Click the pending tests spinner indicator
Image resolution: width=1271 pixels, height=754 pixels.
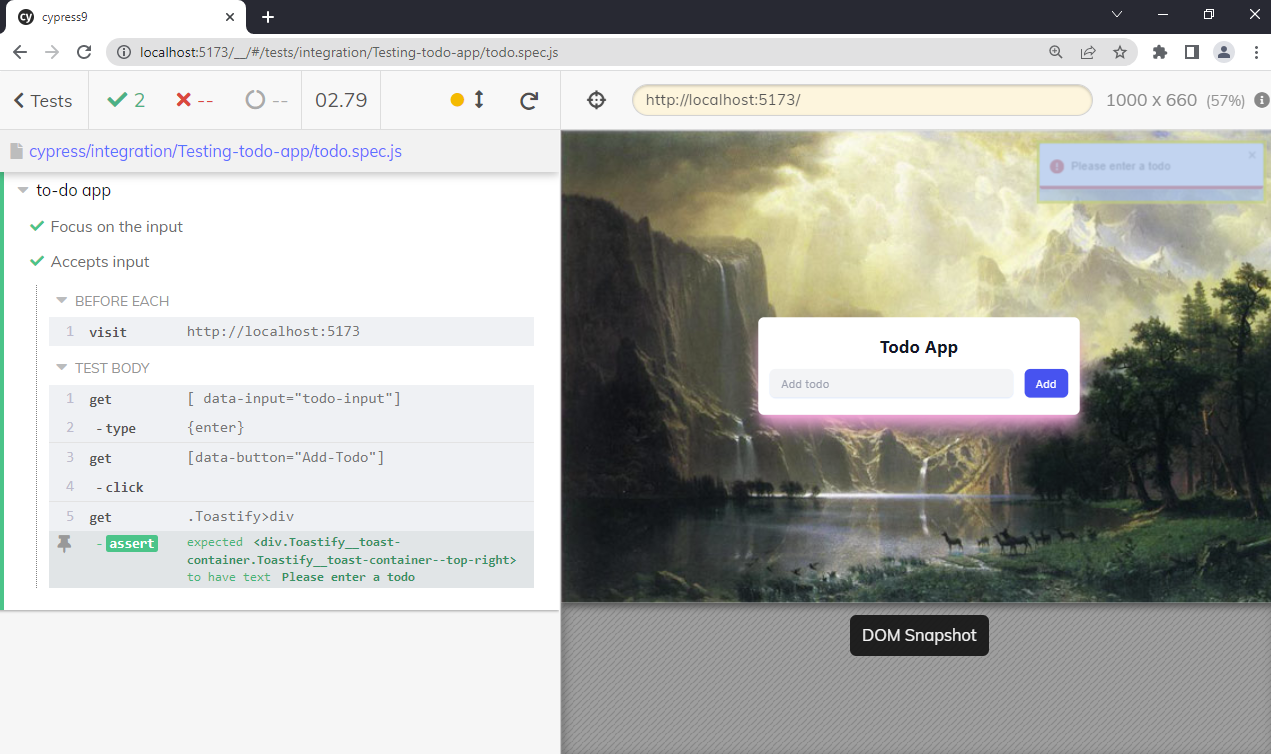tap(258, 100)
